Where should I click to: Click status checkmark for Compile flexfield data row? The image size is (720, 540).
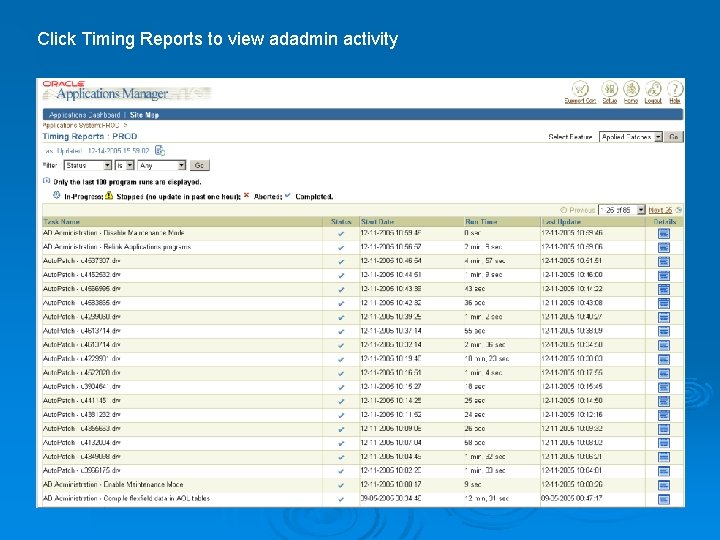pyautogui.click(x=341, y=499)
